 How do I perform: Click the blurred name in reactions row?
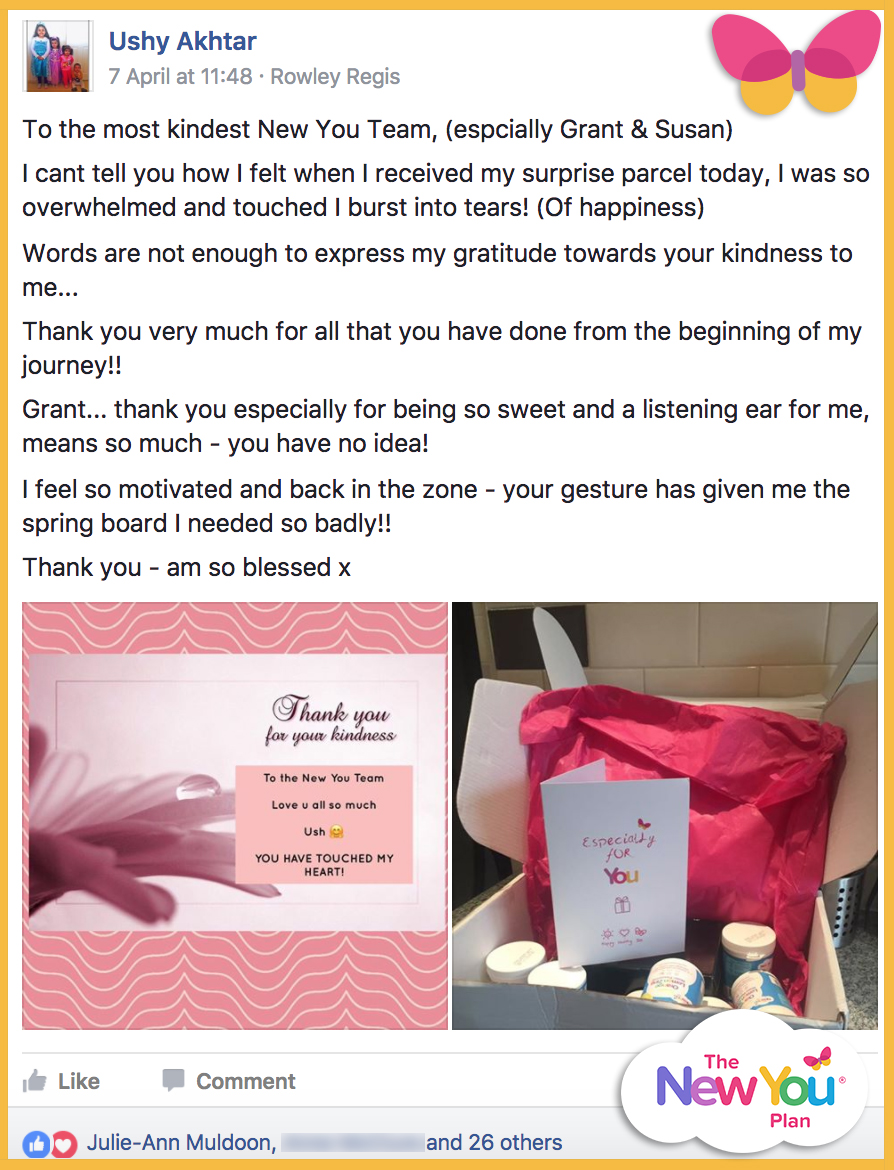tap(353, 1142)
